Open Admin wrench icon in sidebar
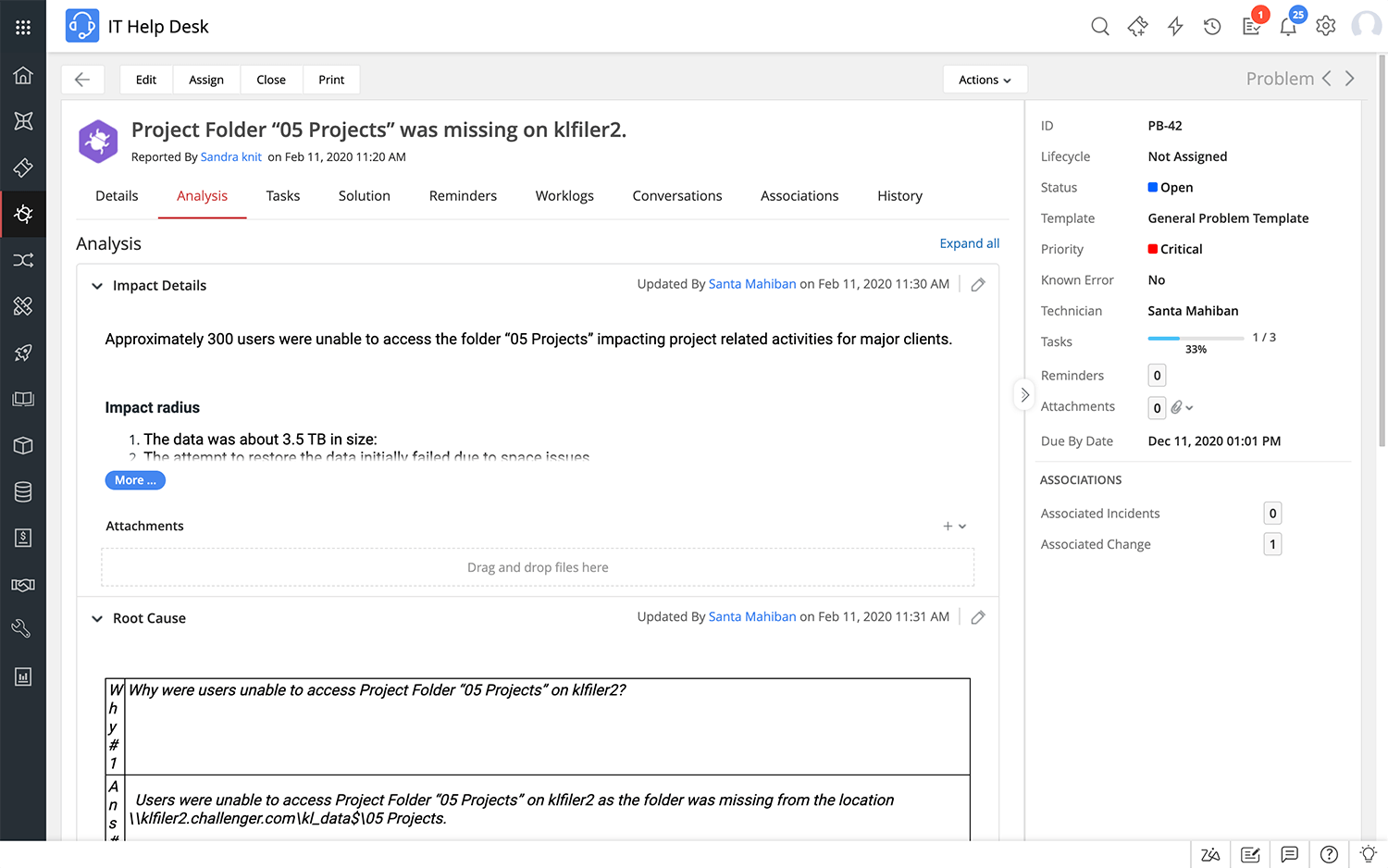 pos(23,630)
